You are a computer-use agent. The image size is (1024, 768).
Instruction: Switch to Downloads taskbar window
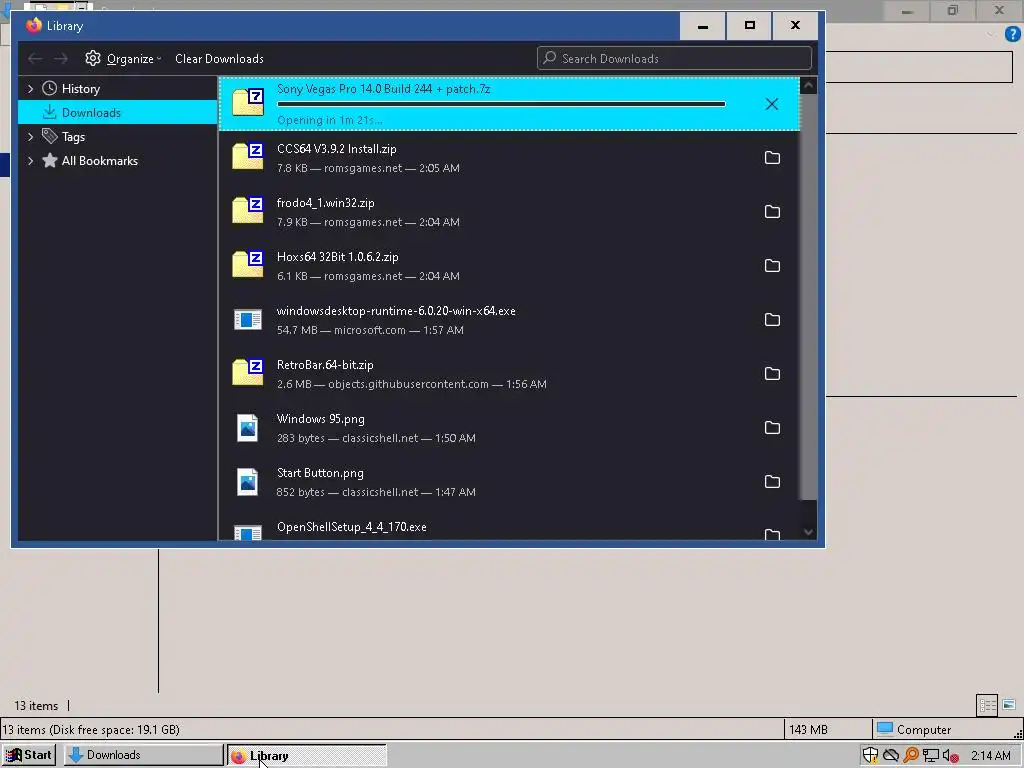click(x=143, y=755)
